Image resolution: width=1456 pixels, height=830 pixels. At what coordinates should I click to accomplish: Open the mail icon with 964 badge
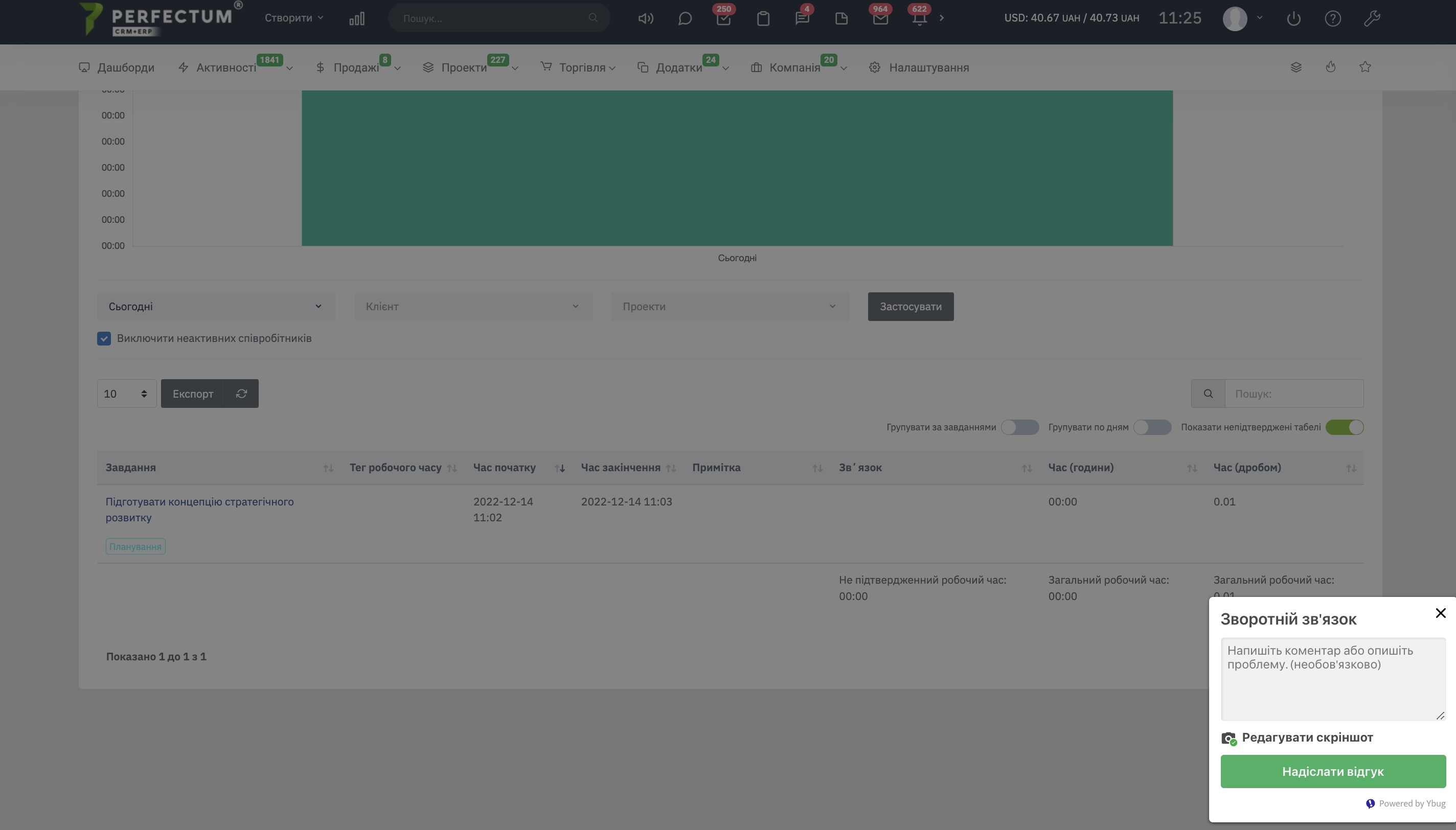pos(880,19)
